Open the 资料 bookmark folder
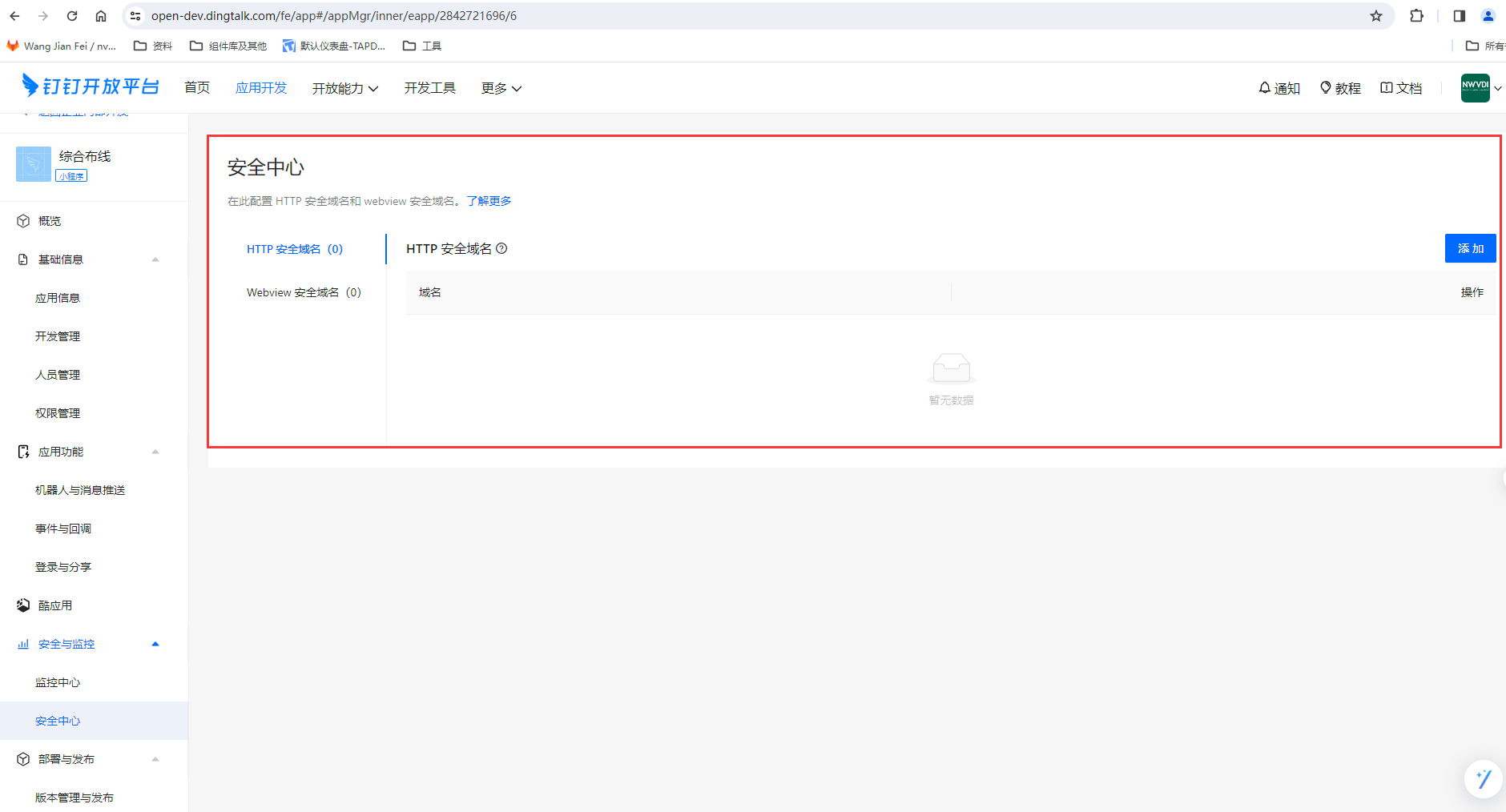 (x=153, y=46)
